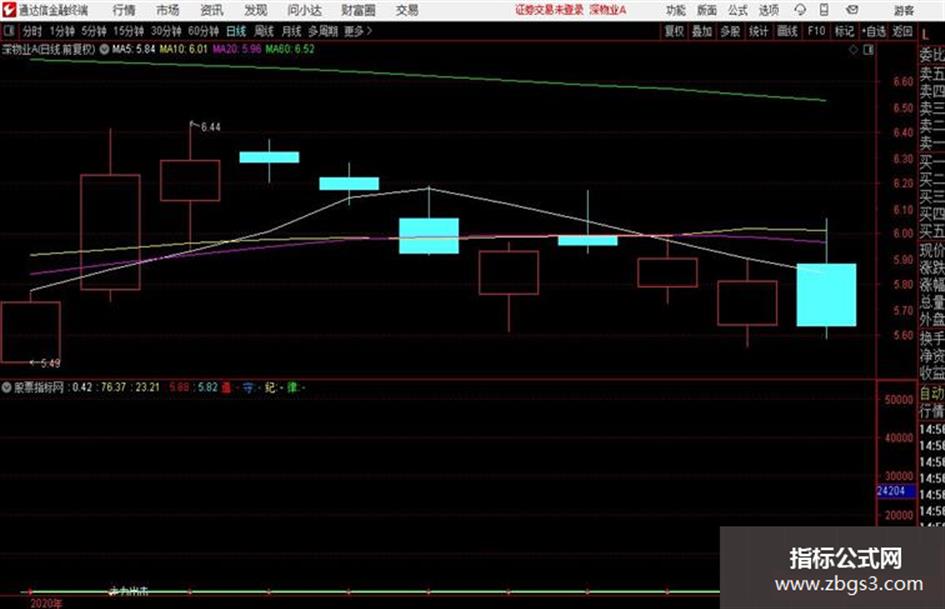The height and width of the screenshot is (609, 945).
Task: Click the panel layout icon left of 分时
Action: click(9, 30)
